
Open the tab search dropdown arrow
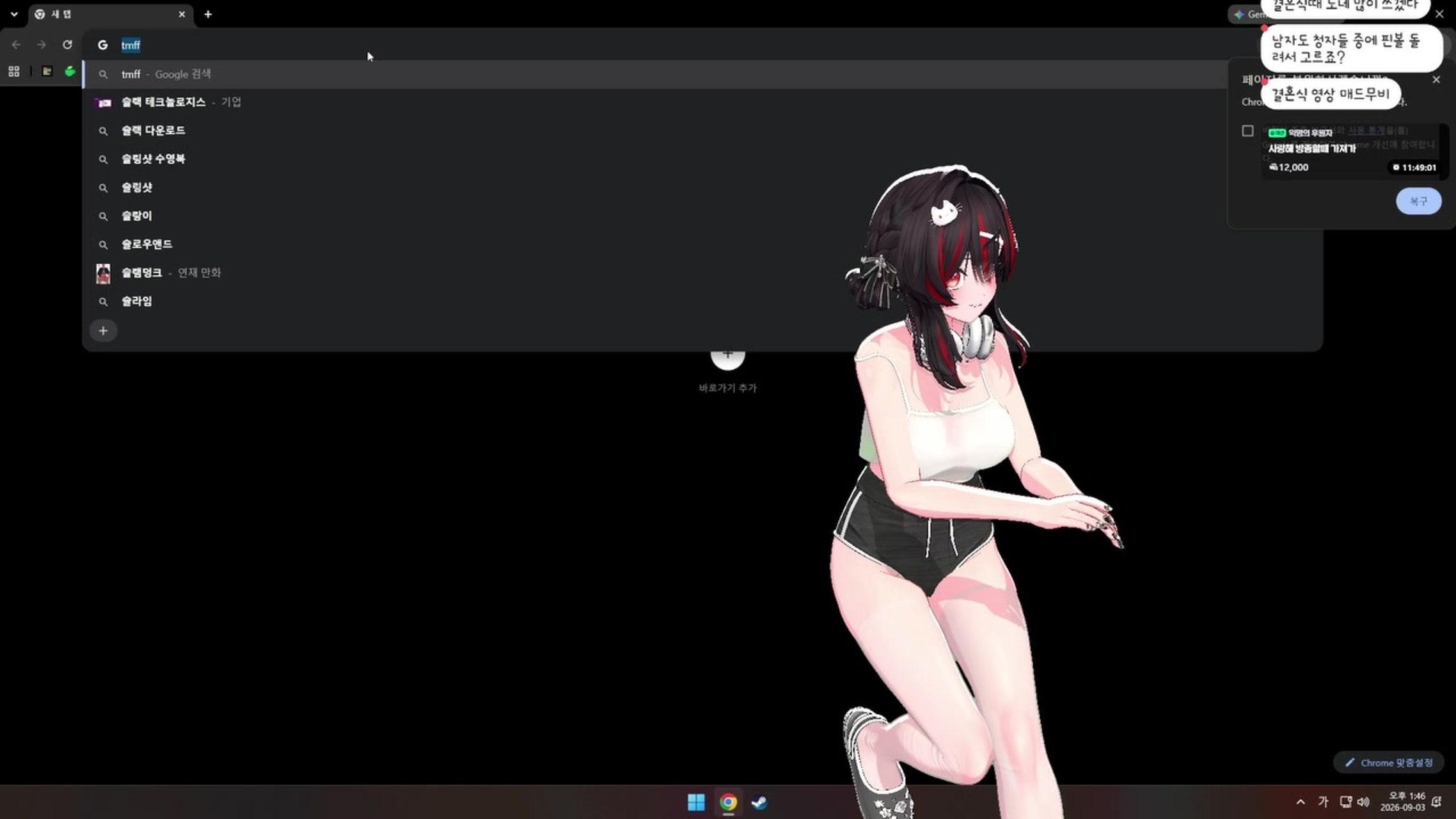(x=14, y=14)
